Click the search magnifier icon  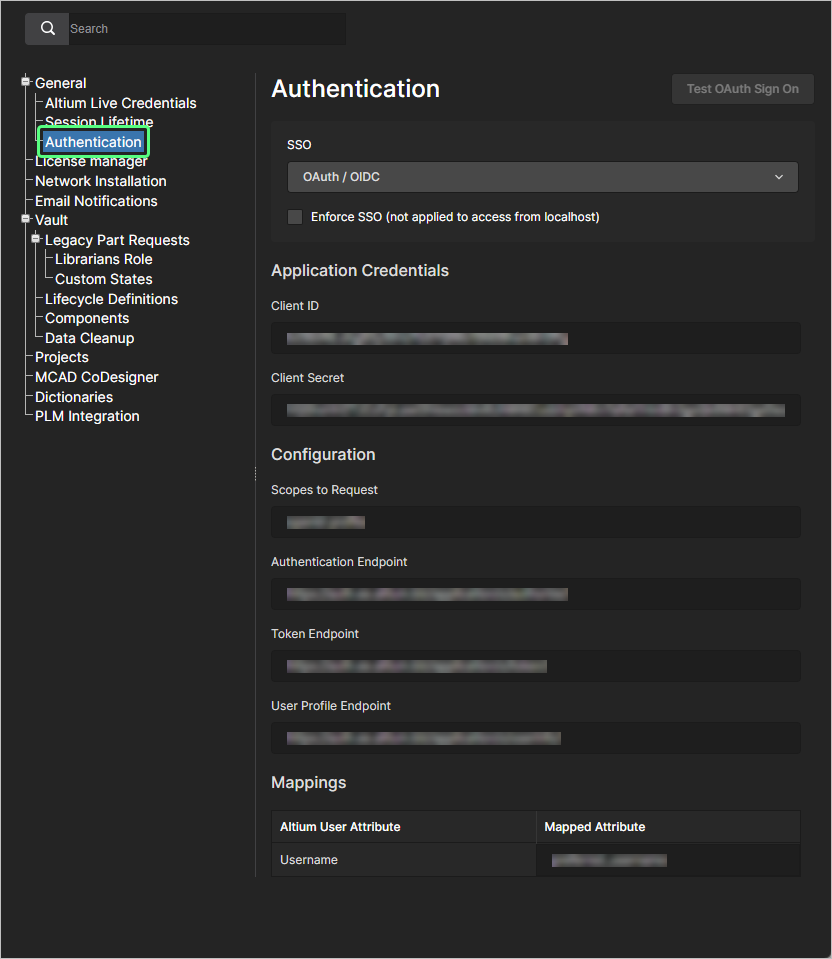[47, 29]
